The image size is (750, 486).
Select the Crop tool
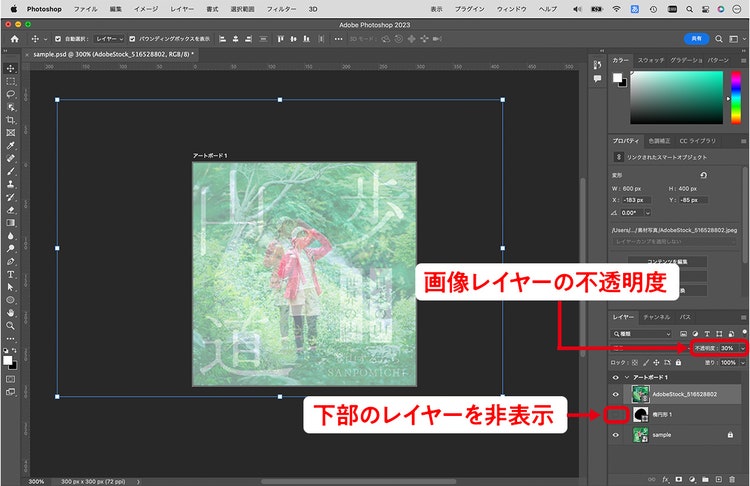11,120
